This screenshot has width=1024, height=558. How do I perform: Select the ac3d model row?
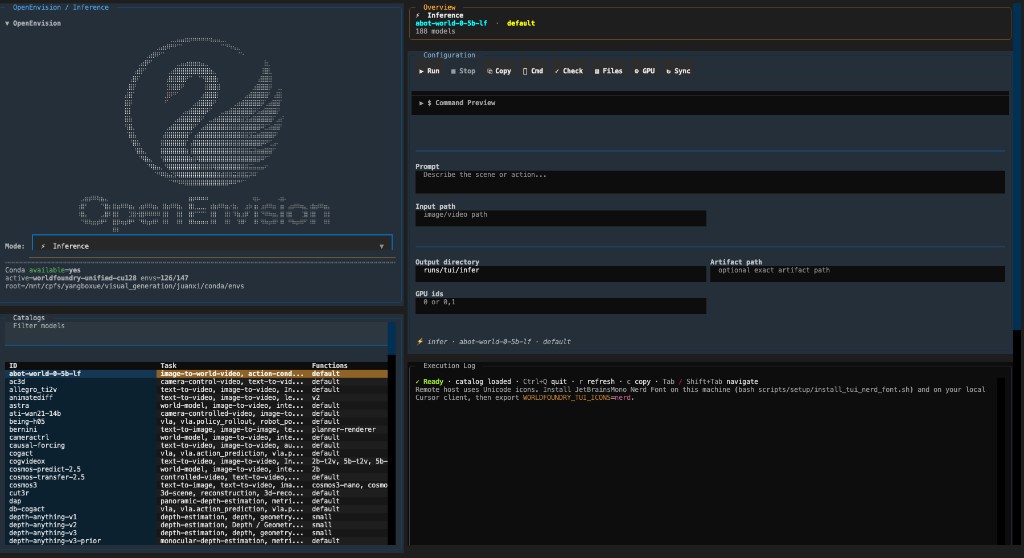click(196, 382)
